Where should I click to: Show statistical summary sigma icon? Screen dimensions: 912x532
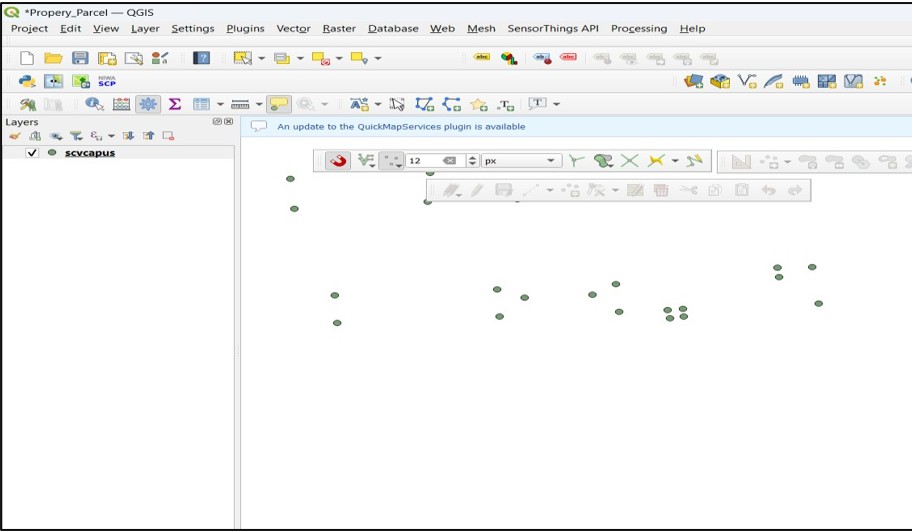click(174, 104)
